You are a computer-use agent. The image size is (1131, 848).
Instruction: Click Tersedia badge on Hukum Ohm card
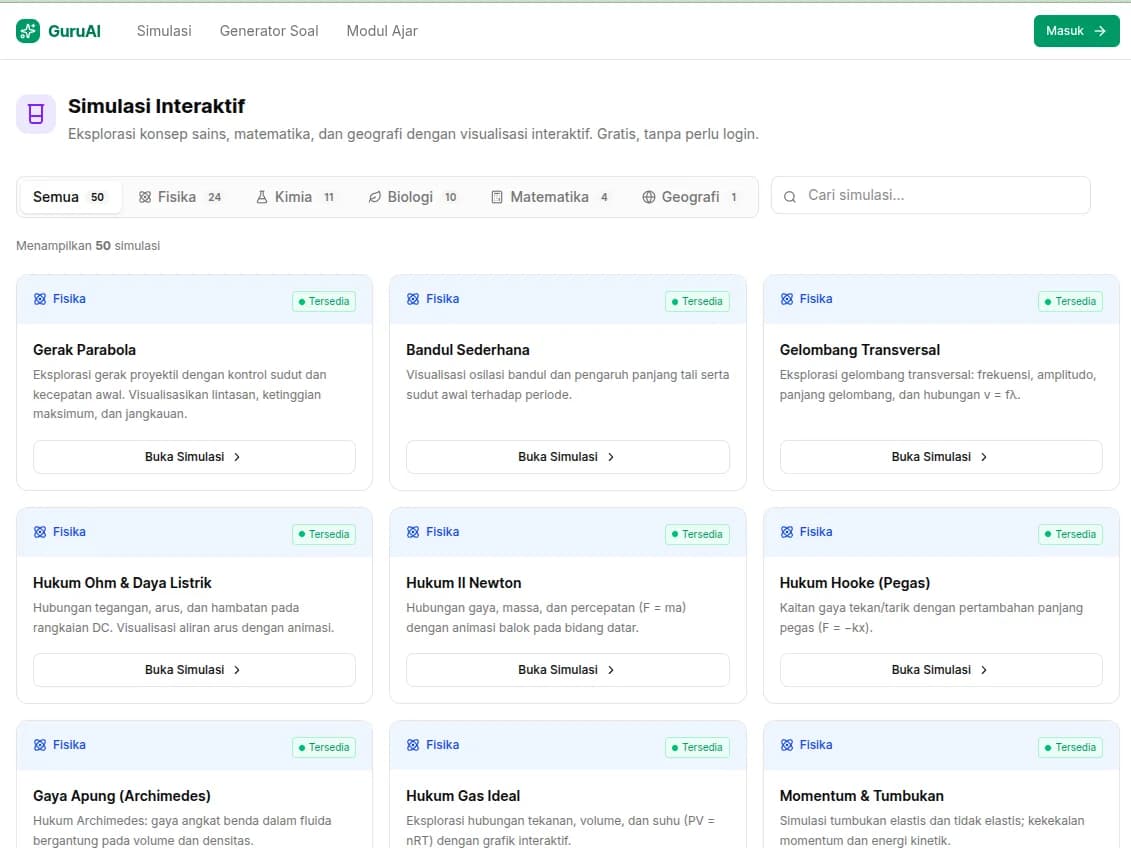point(324,534)
